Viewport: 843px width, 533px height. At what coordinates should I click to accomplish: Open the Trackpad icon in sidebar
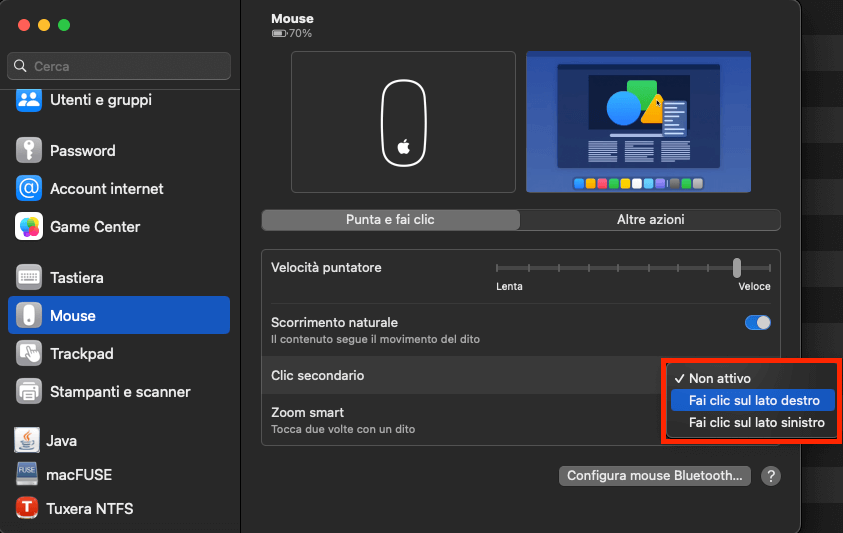click(29, 353)
